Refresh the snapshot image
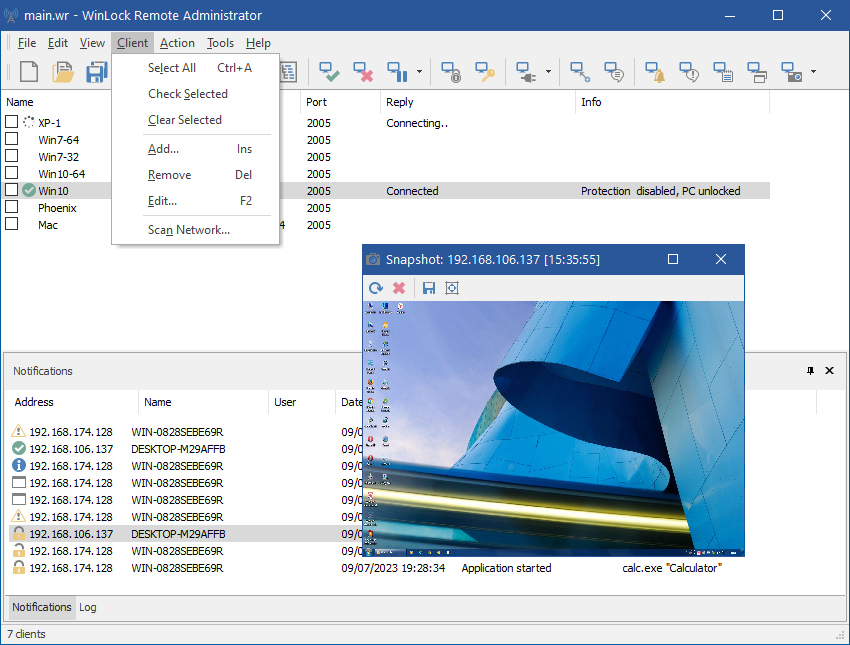The height and width of the screenshot is (645, 850). point(376,288)
